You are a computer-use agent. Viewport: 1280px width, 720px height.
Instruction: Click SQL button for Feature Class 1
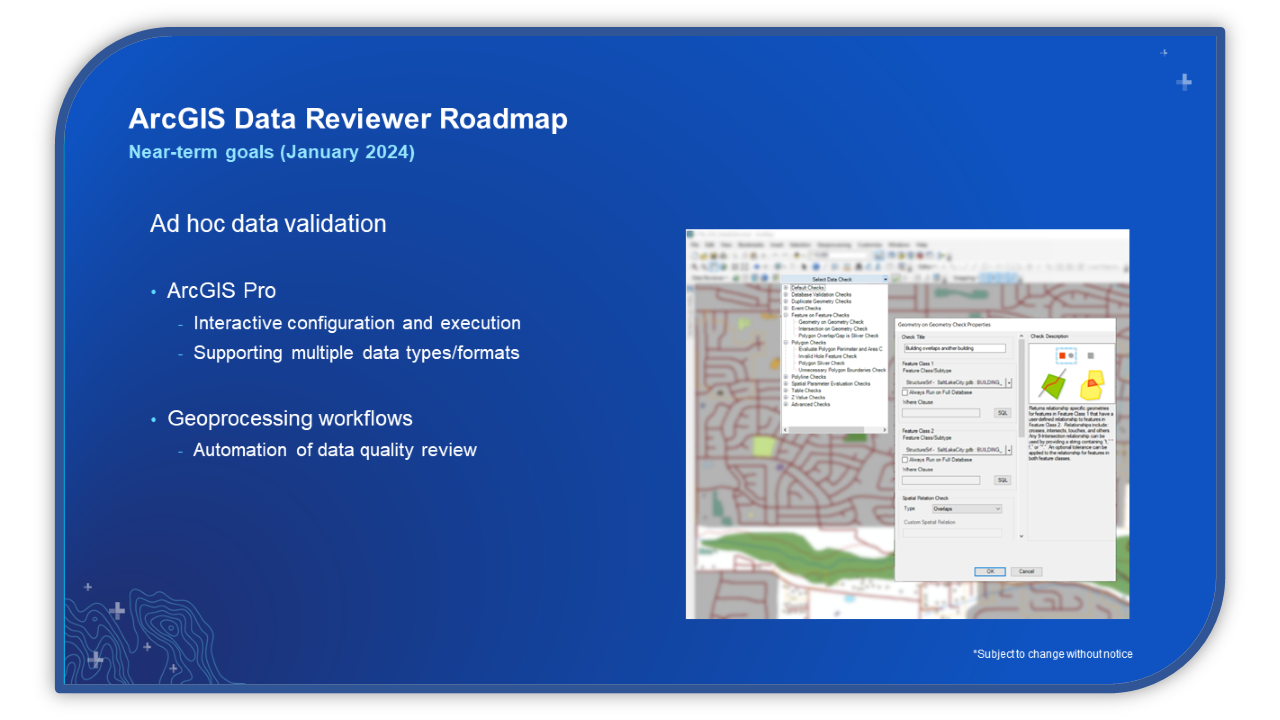[x=1002, y=413]
